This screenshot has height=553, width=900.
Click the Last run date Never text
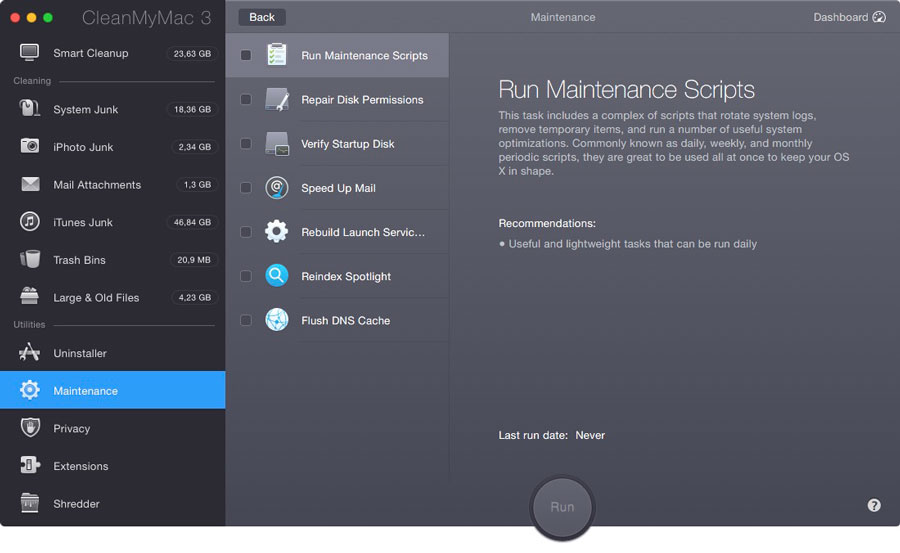(x=552, y=435)
